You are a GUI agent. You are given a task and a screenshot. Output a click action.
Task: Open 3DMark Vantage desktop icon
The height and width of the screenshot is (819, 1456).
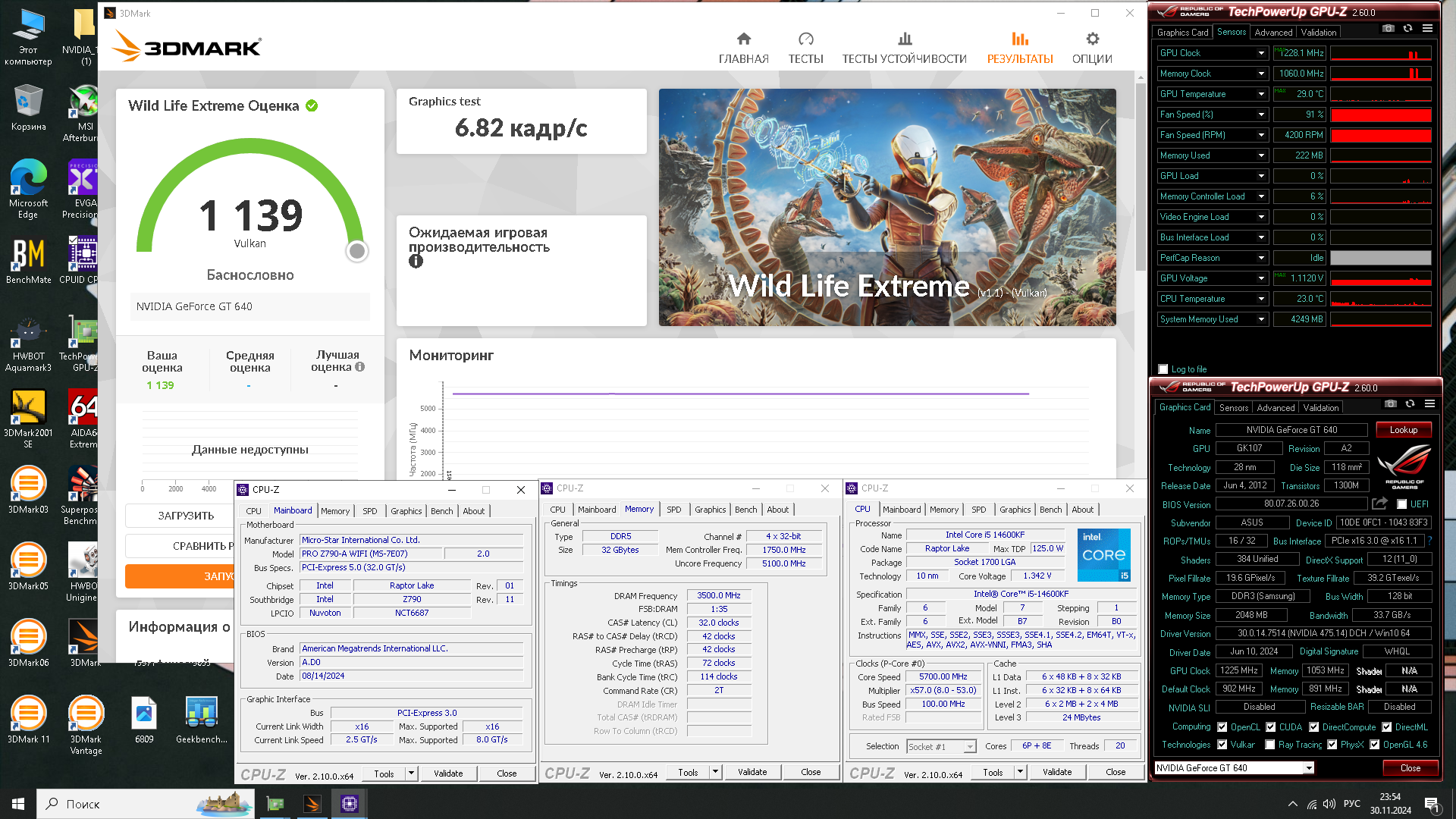(x=86, y=725)
